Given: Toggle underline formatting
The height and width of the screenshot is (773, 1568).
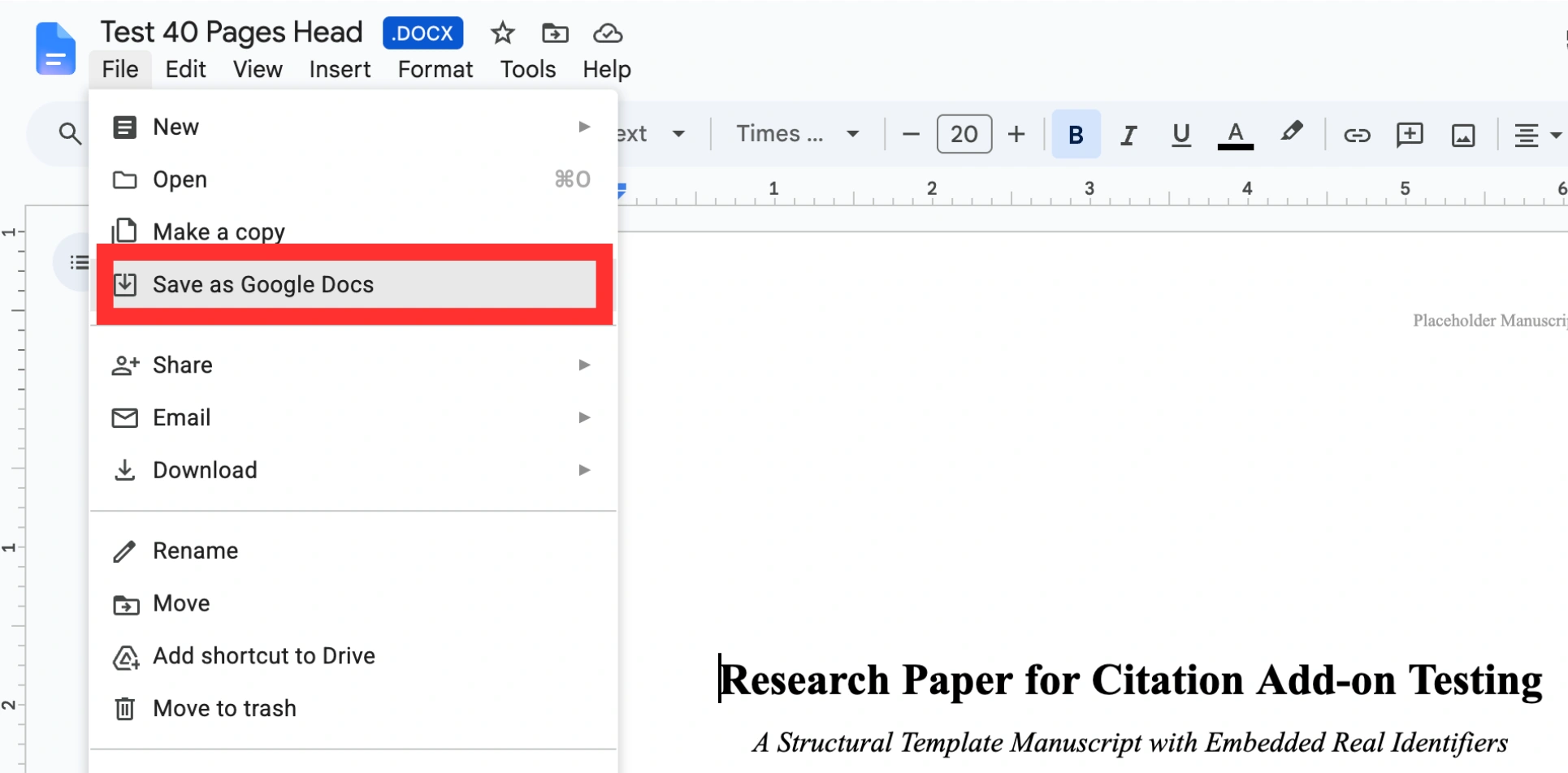Looking at the screenshot, I should pos(1181,134).
